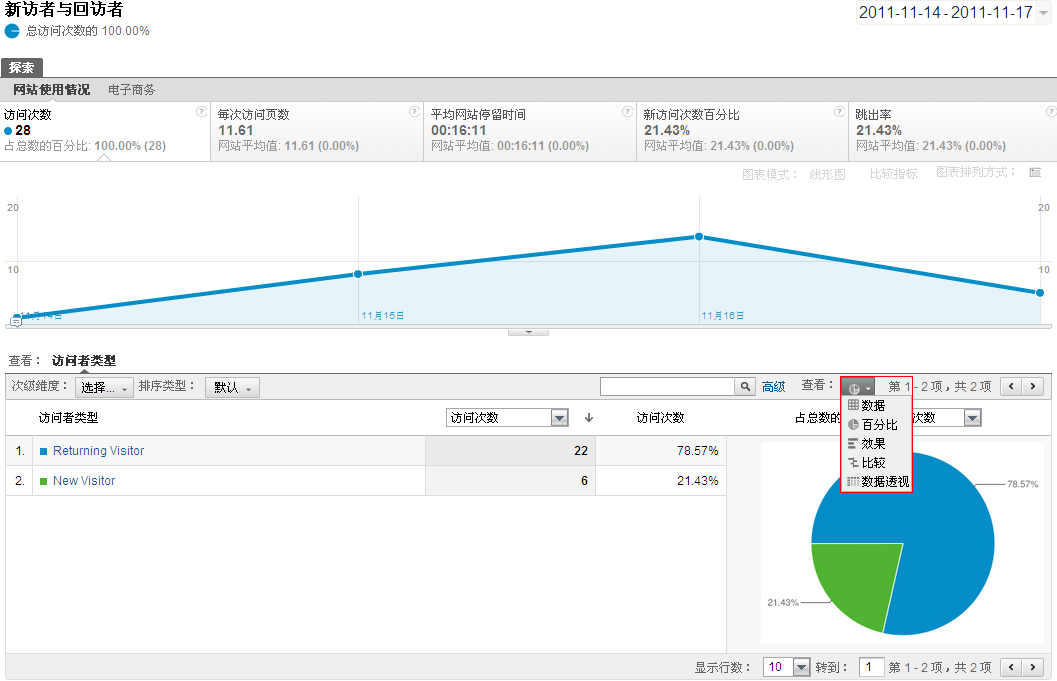Select the 跳出率 21.43% scorecard
This screenshot has width=1057, height=681.
(x=953, y=131)
